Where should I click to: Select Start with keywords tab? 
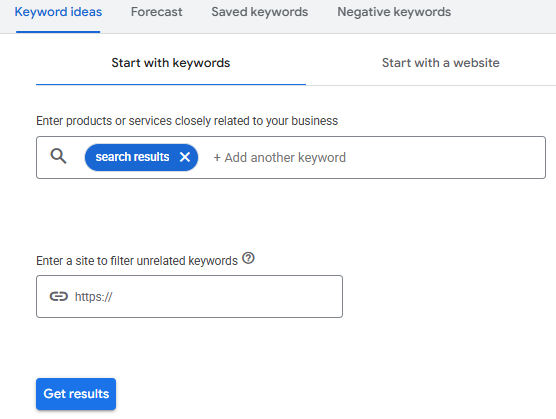coord(171,63)
